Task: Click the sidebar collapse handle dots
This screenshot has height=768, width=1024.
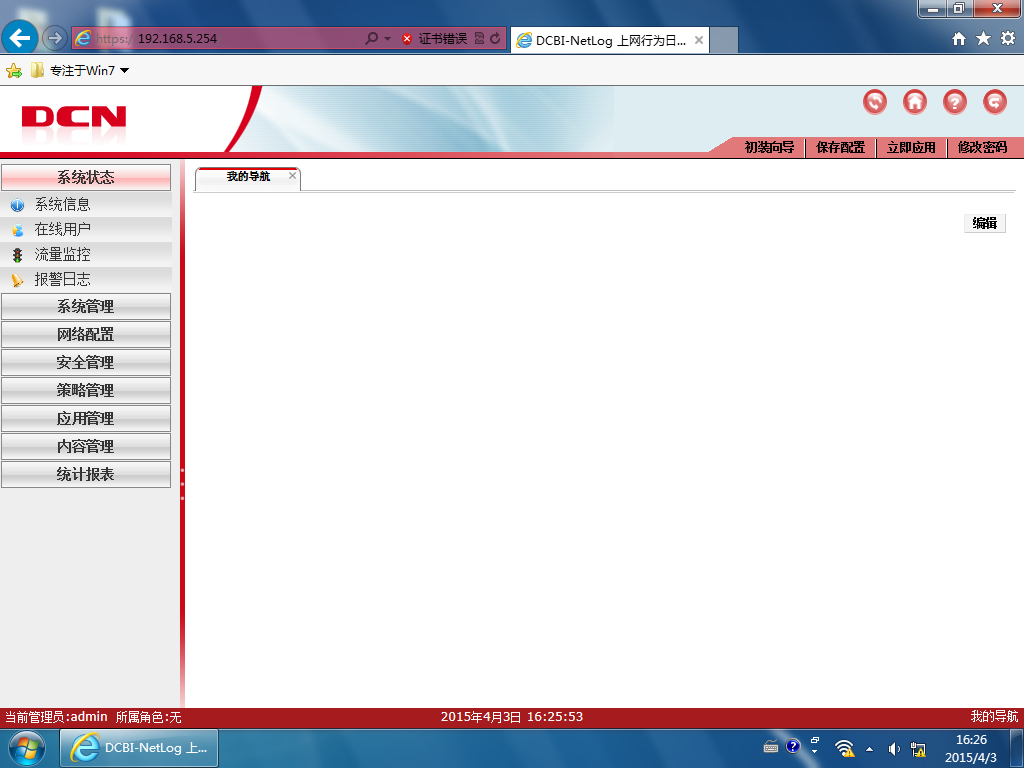Action: [182, 484]
